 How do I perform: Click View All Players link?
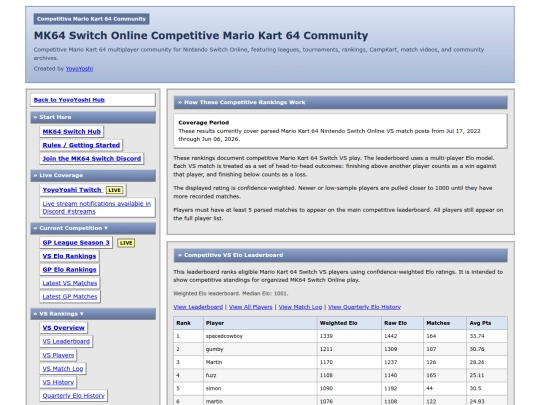[250, 307]
